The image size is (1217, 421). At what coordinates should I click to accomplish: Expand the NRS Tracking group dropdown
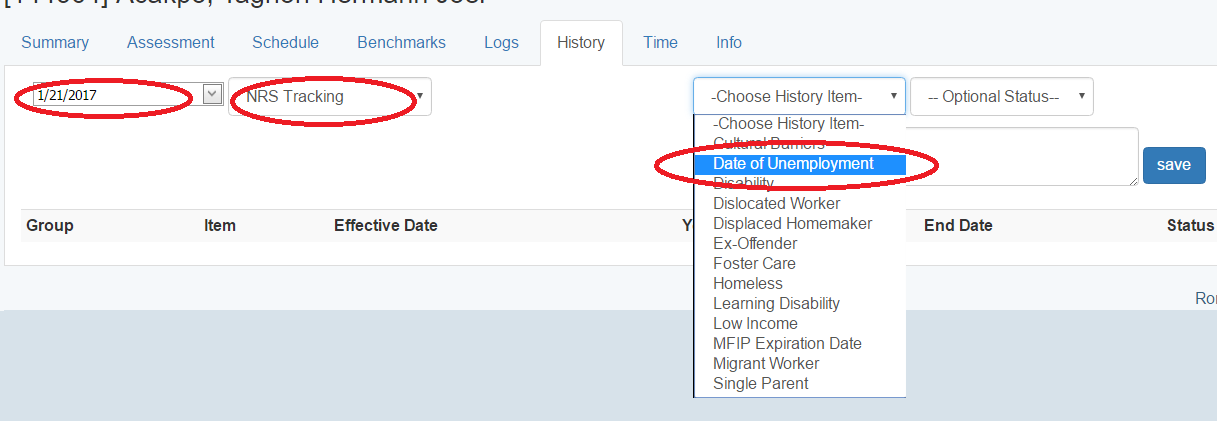tap(330, 97)
